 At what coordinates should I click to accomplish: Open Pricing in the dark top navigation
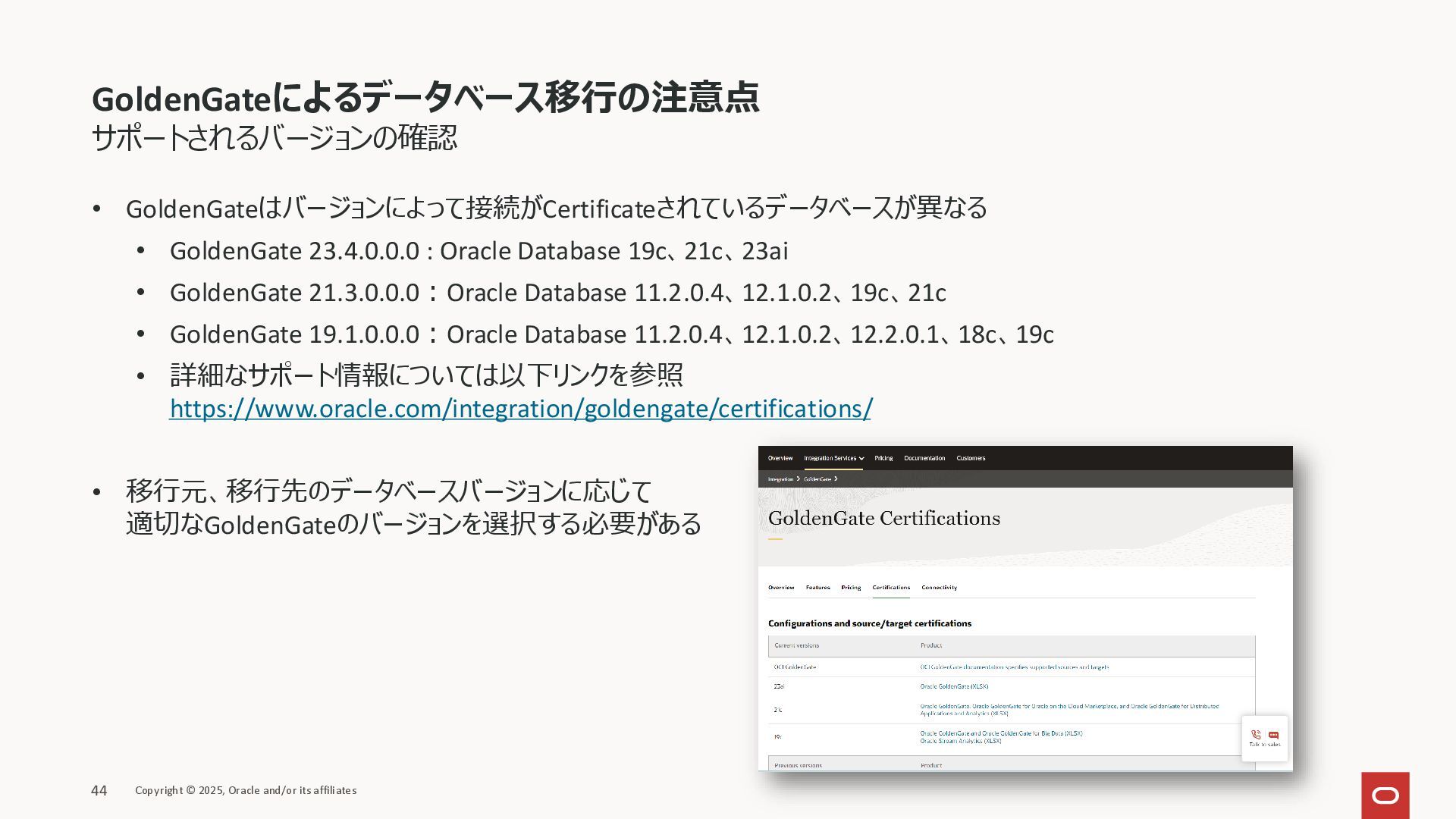(x=883, y=458)
